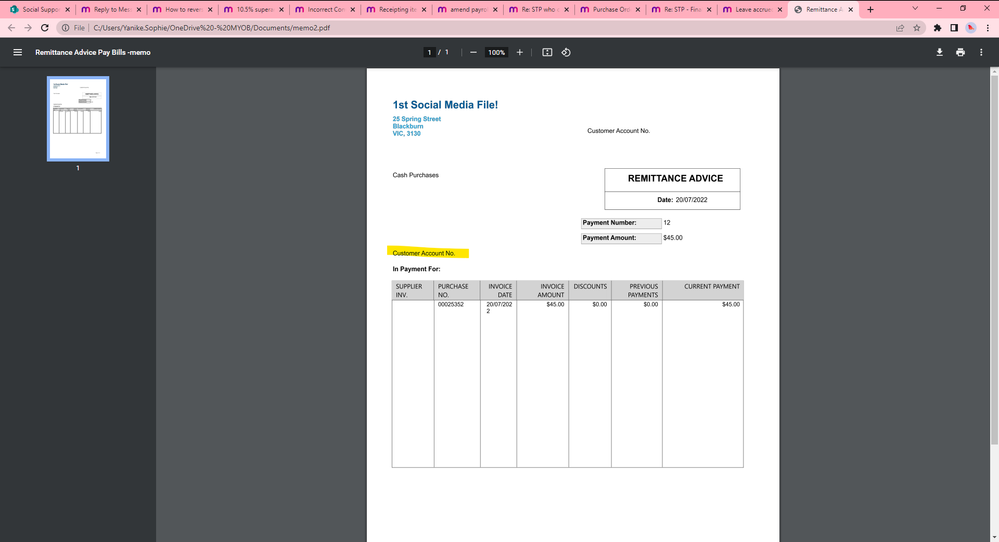Bookmark this page with star icon

pos(919,28)
